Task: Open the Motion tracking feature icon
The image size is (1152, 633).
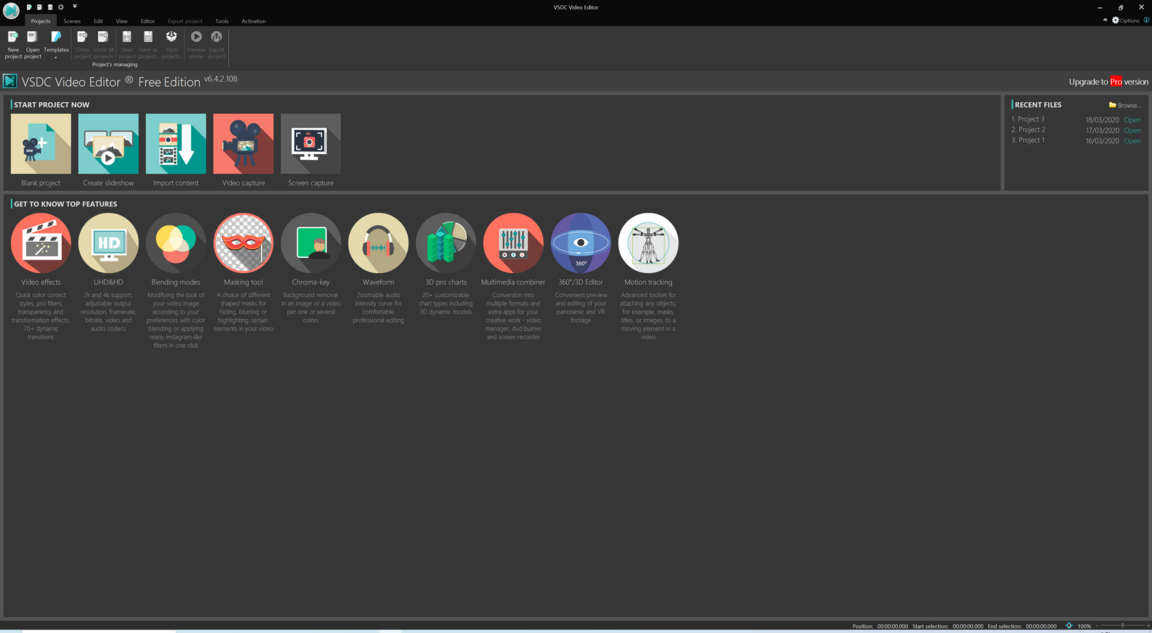Action: (648, 243)
